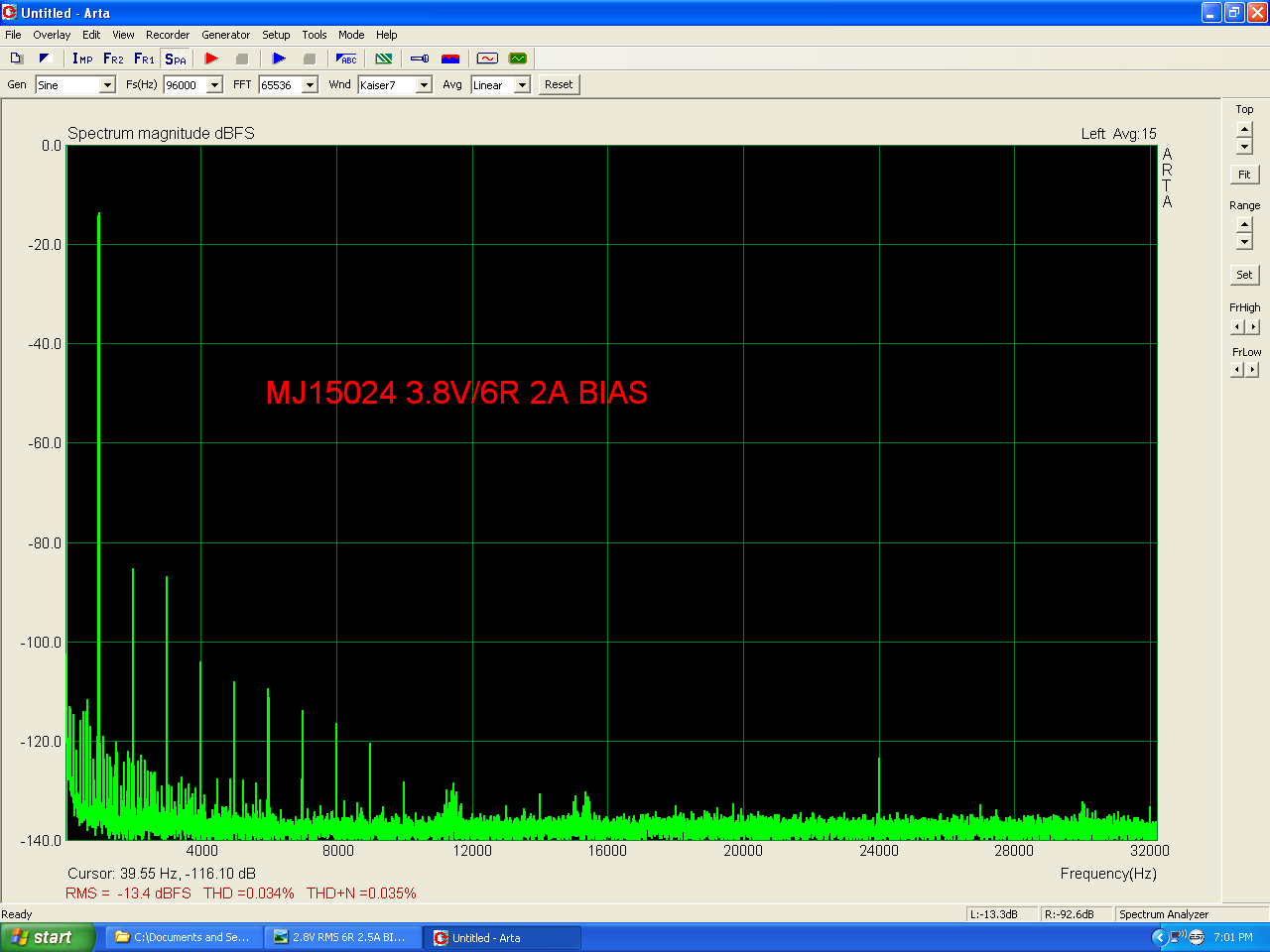Click the FrHigh left arrow

1237,327
